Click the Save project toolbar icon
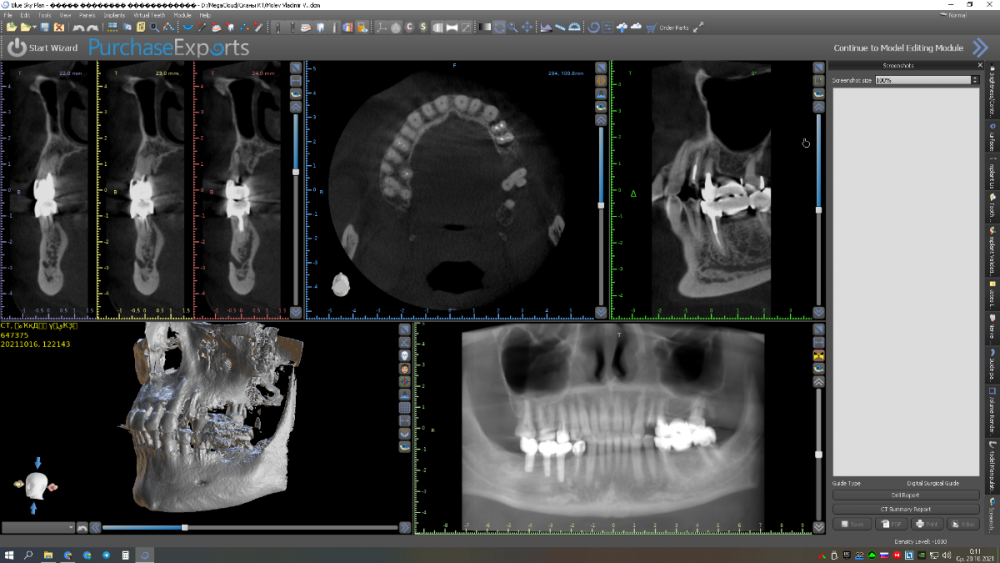Image resolution: width=1000 pixels, height=563 pixels. pyautogui.click(x=45, y=27)
